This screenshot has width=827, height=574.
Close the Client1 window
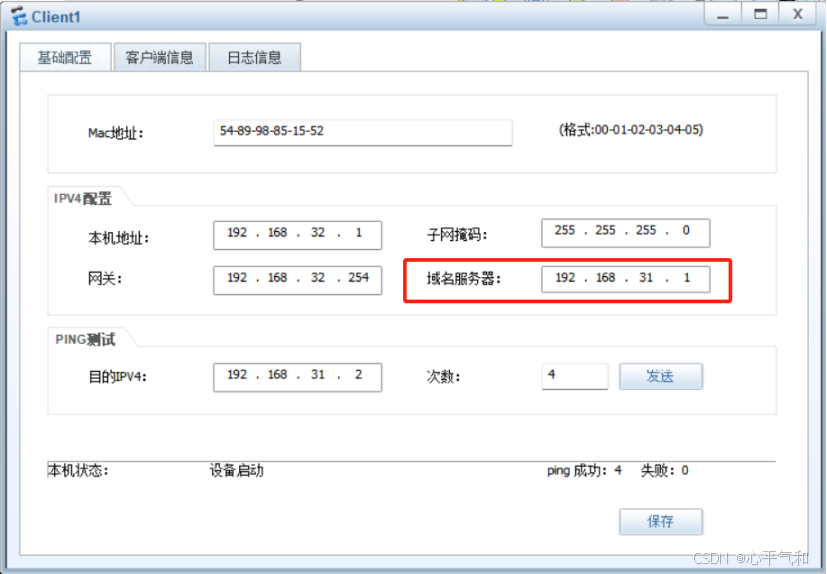point(798,14)
